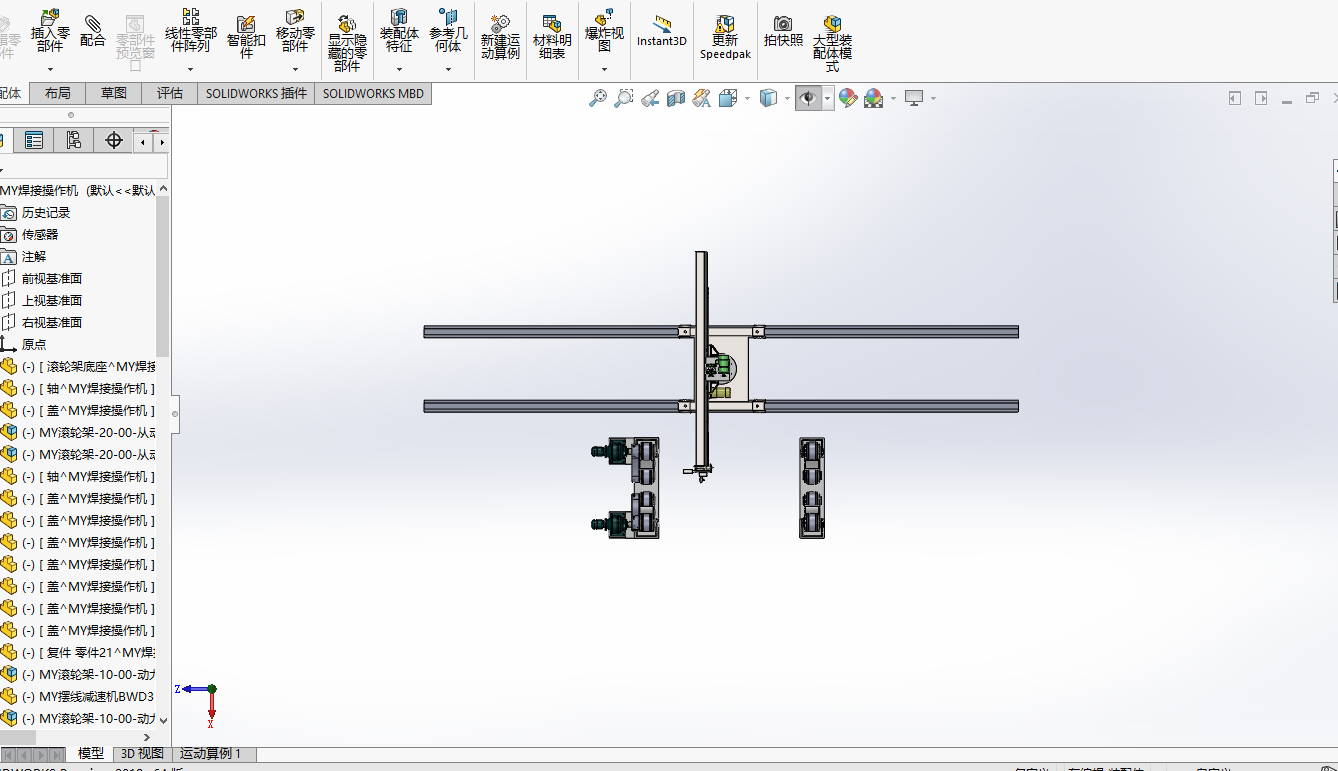This screenshot has width=1338, height=771.
Task: Click the 原点 origin item
Action: 34,344
